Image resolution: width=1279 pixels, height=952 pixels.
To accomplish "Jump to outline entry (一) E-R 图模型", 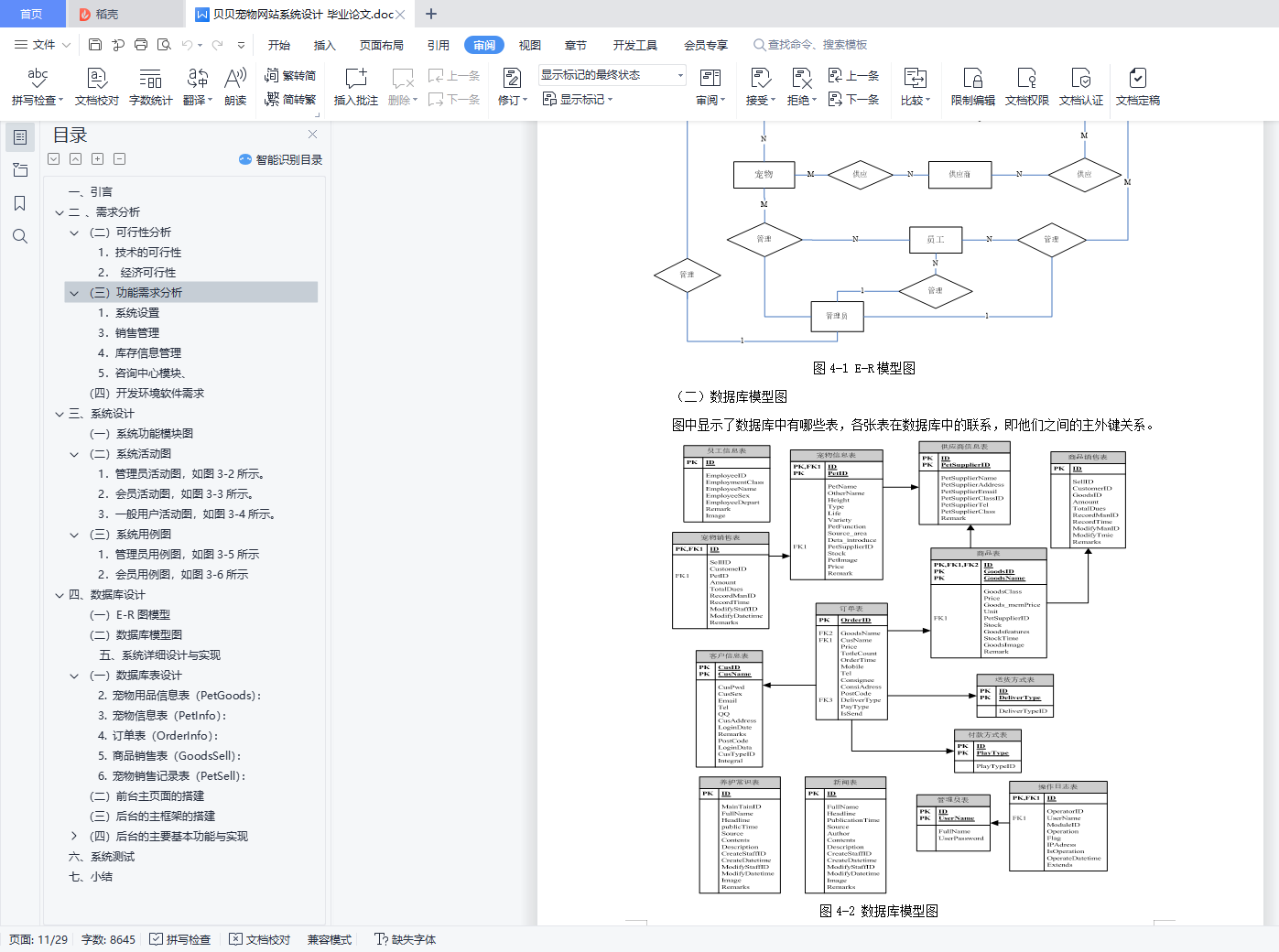I will (x=130, y=615).
